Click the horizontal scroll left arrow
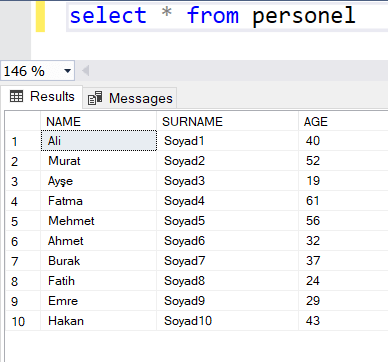This screenshot has height=362, width=388. pos(85,71)
